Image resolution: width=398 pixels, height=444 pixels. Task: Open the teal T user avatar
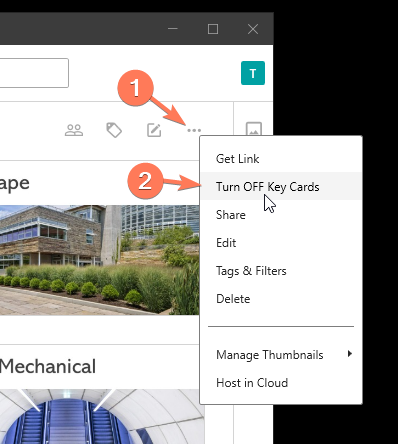click(x=253, y=73)
